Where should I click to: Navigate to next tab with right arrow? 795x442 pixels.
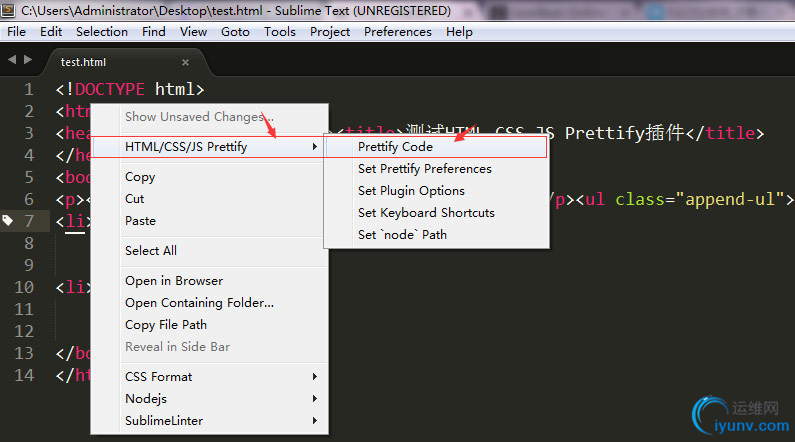click(x=28, y=60)
